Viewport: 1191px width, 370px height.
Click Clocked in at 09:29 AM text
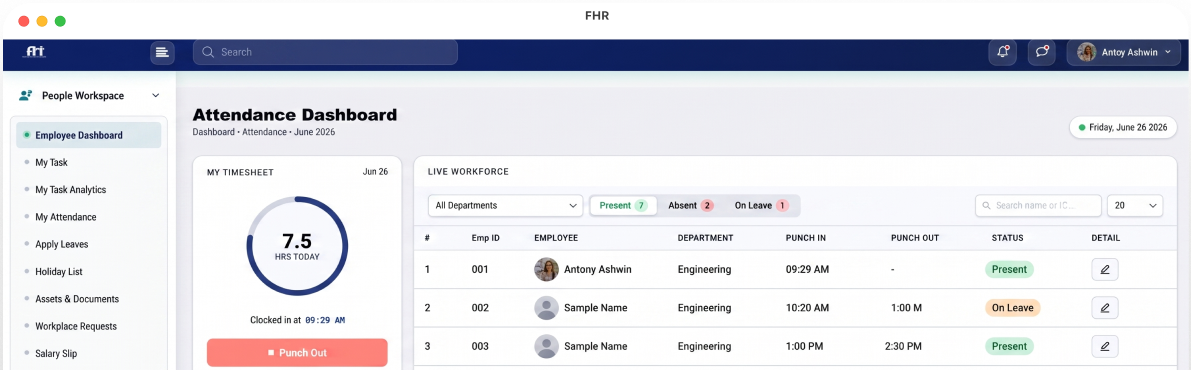click(x=297, y=320)
